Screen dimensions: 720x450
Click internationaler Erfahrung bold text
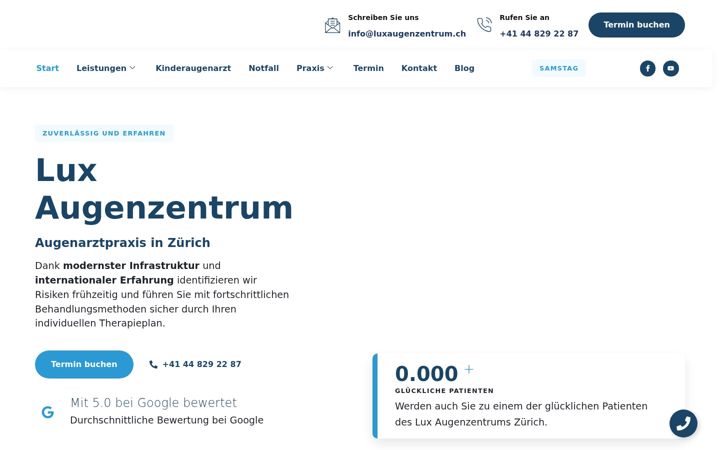tap(104, 280)
